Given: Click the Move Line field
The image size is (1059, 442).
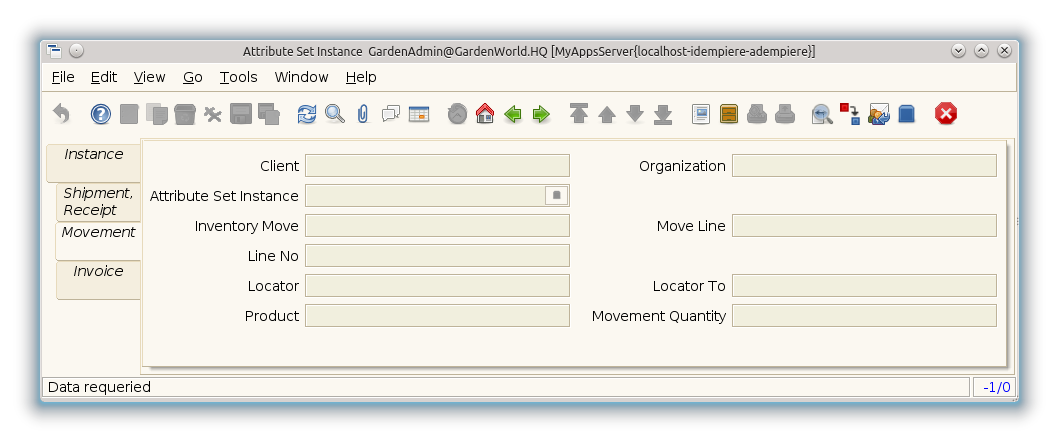Looking at the screenshot, I should pos(864,226).
